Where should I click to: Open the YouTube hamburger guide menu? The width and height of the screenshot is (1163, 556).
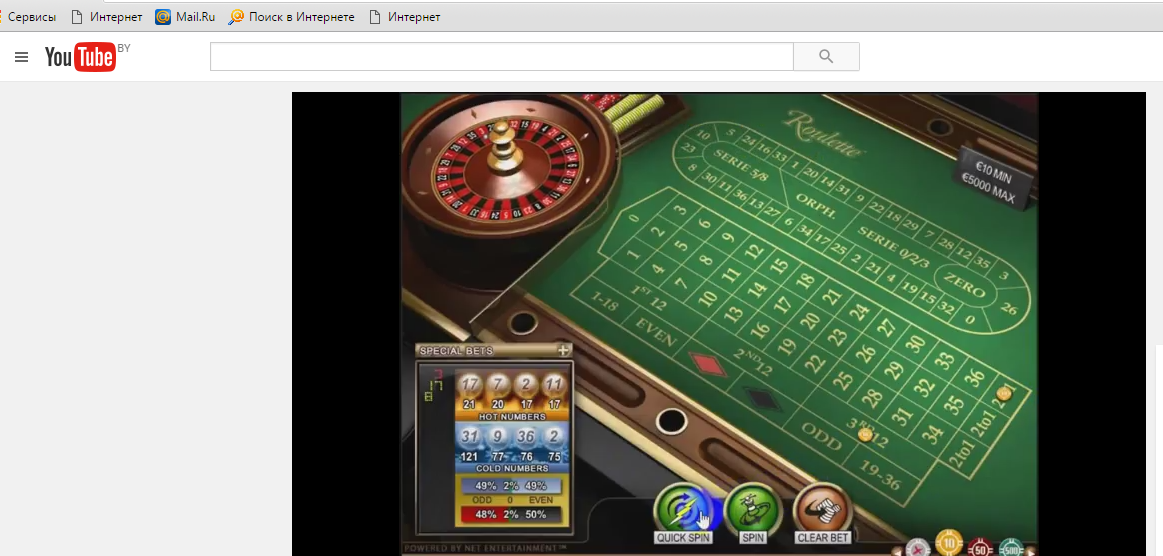(x=21, y=58)
